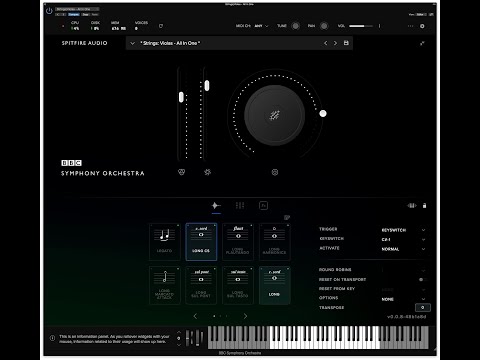The height and width of the screenshot is (360, 480).
Task: Click the host Copy button
Action: tap(85, 14)
